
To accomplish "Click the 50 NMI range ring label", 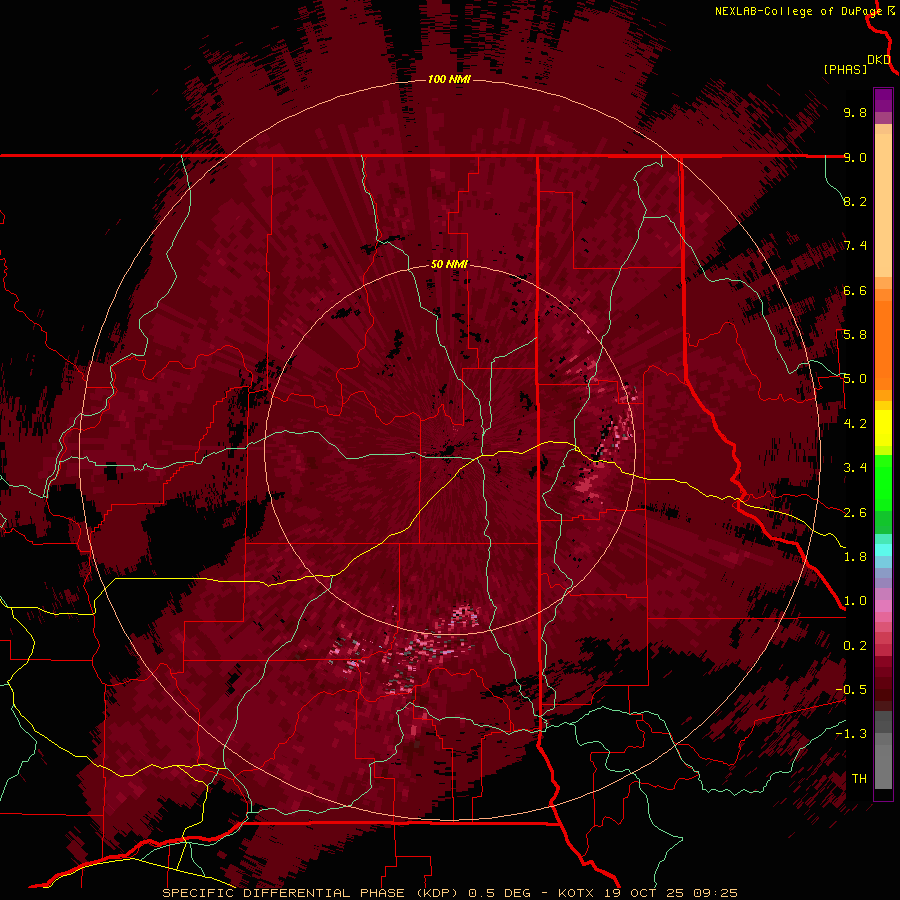I will coord(449,264).
